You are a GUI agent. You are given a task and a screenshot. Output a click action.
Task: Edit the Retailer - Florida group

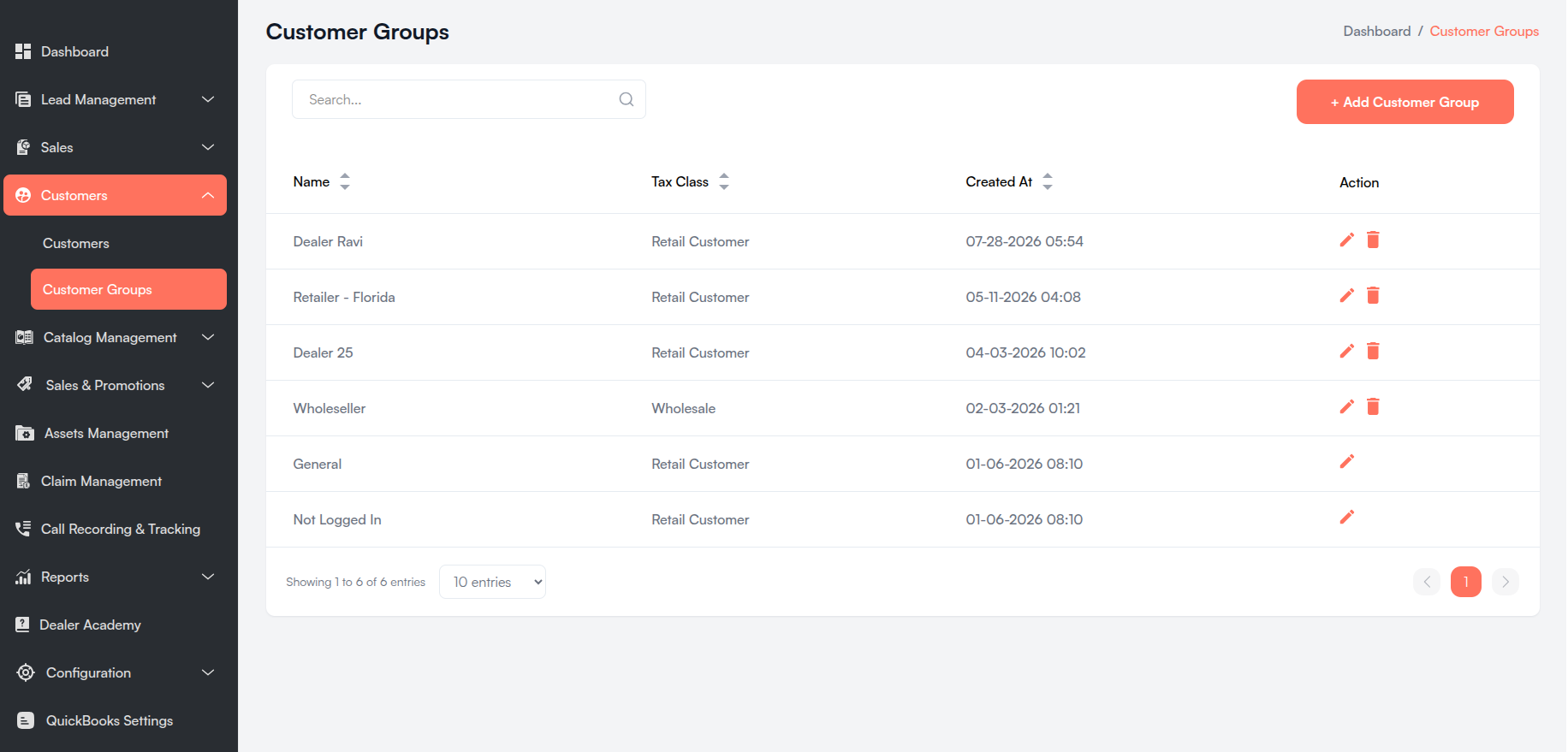point(1346,295)
